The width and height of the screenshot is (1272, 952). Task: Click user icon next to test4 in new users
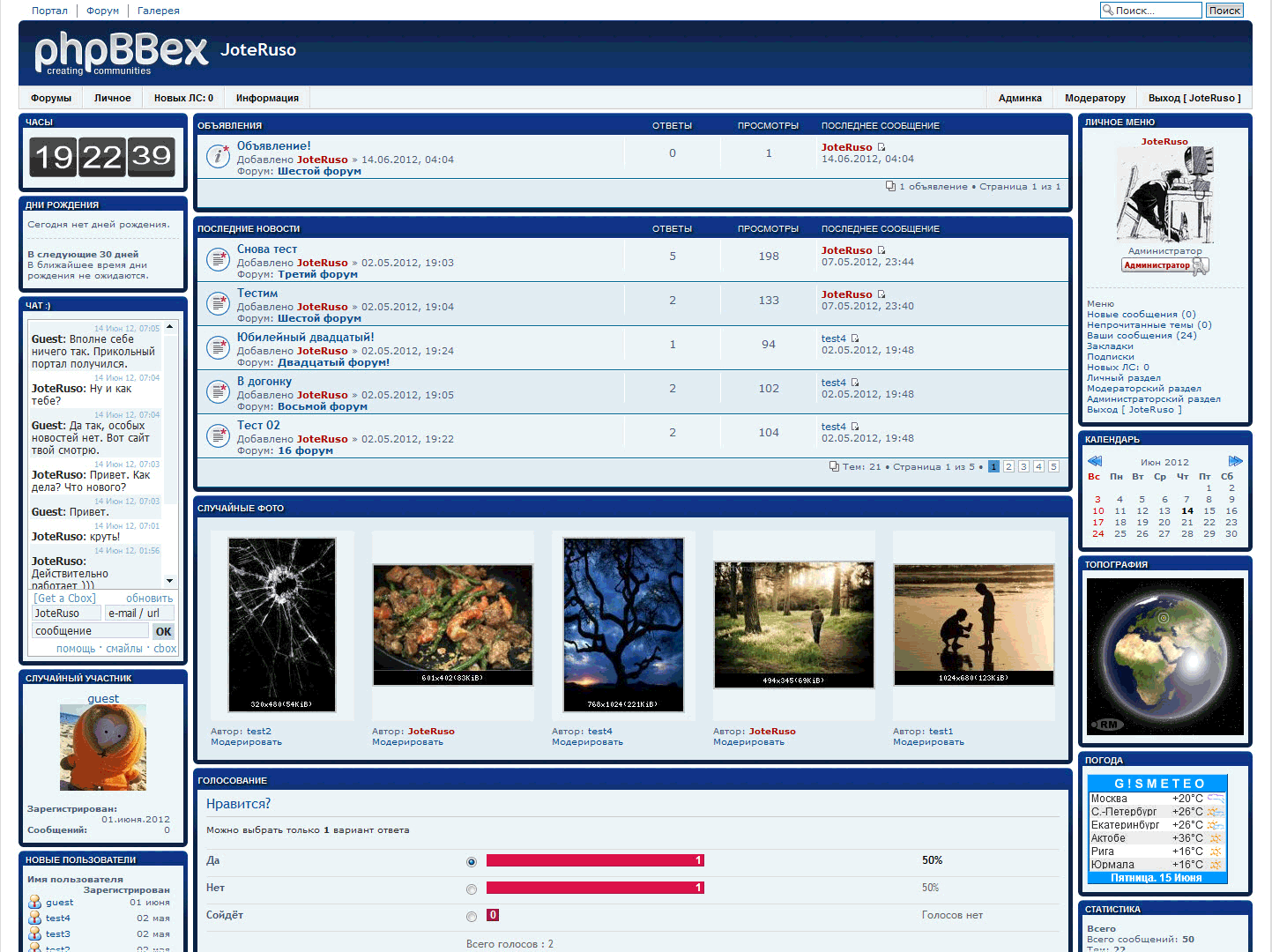[34, 918]
